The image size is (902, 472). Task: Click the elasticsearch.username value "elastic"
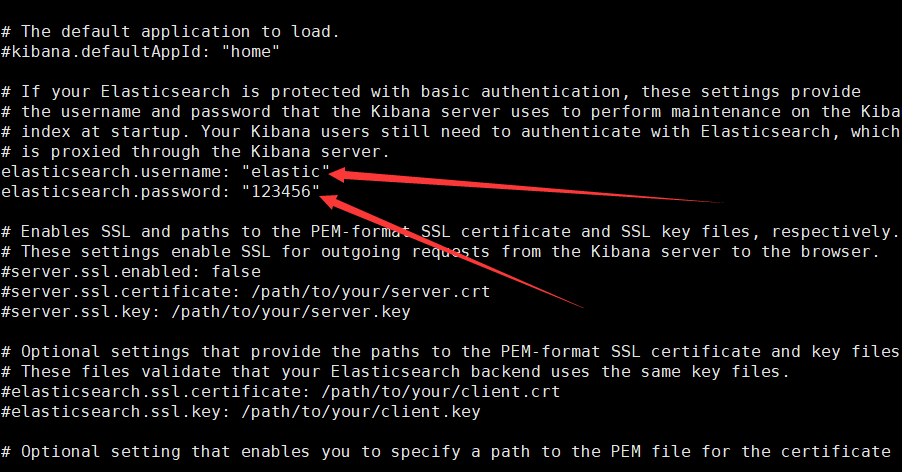pos(286,171)
